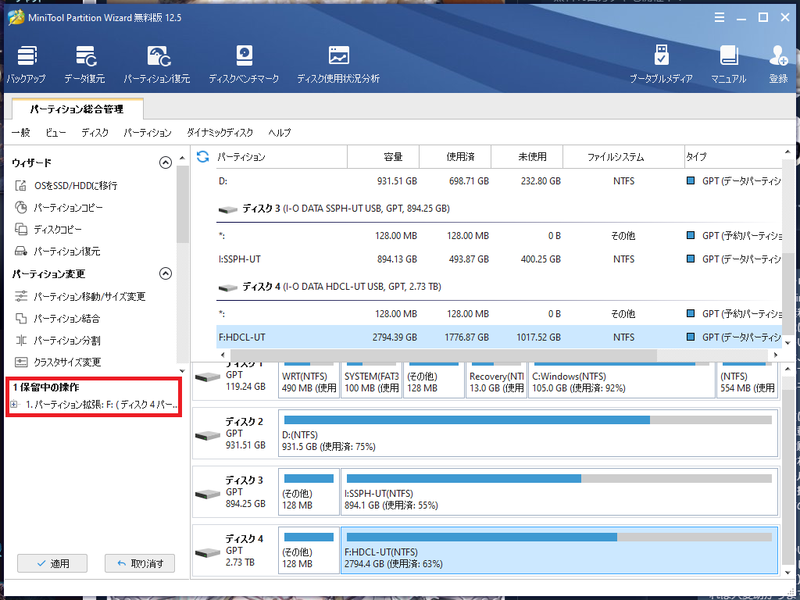Choose パーティション移動/サイズ変更 operation

89,296
